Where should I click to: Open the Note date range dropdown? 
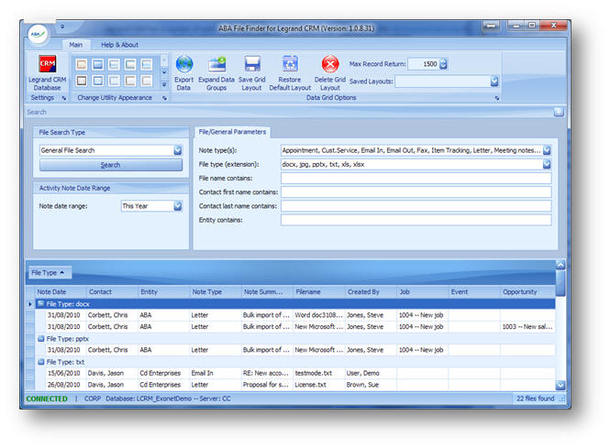tap(178, 206)
